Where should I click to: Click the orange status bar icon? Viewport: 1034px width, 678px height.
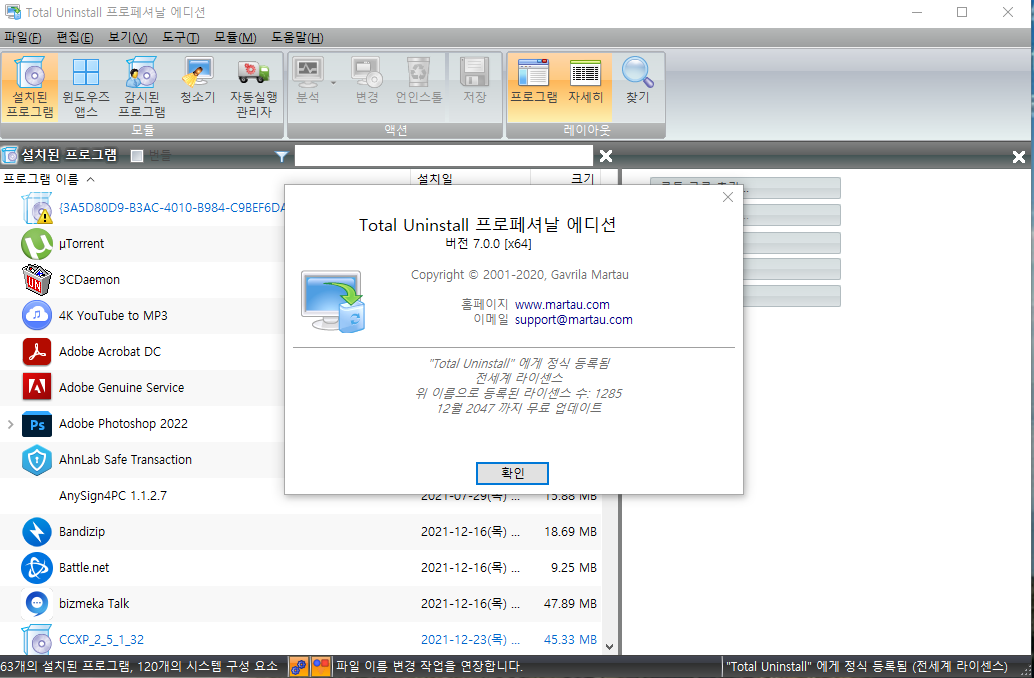click(320, 667)
